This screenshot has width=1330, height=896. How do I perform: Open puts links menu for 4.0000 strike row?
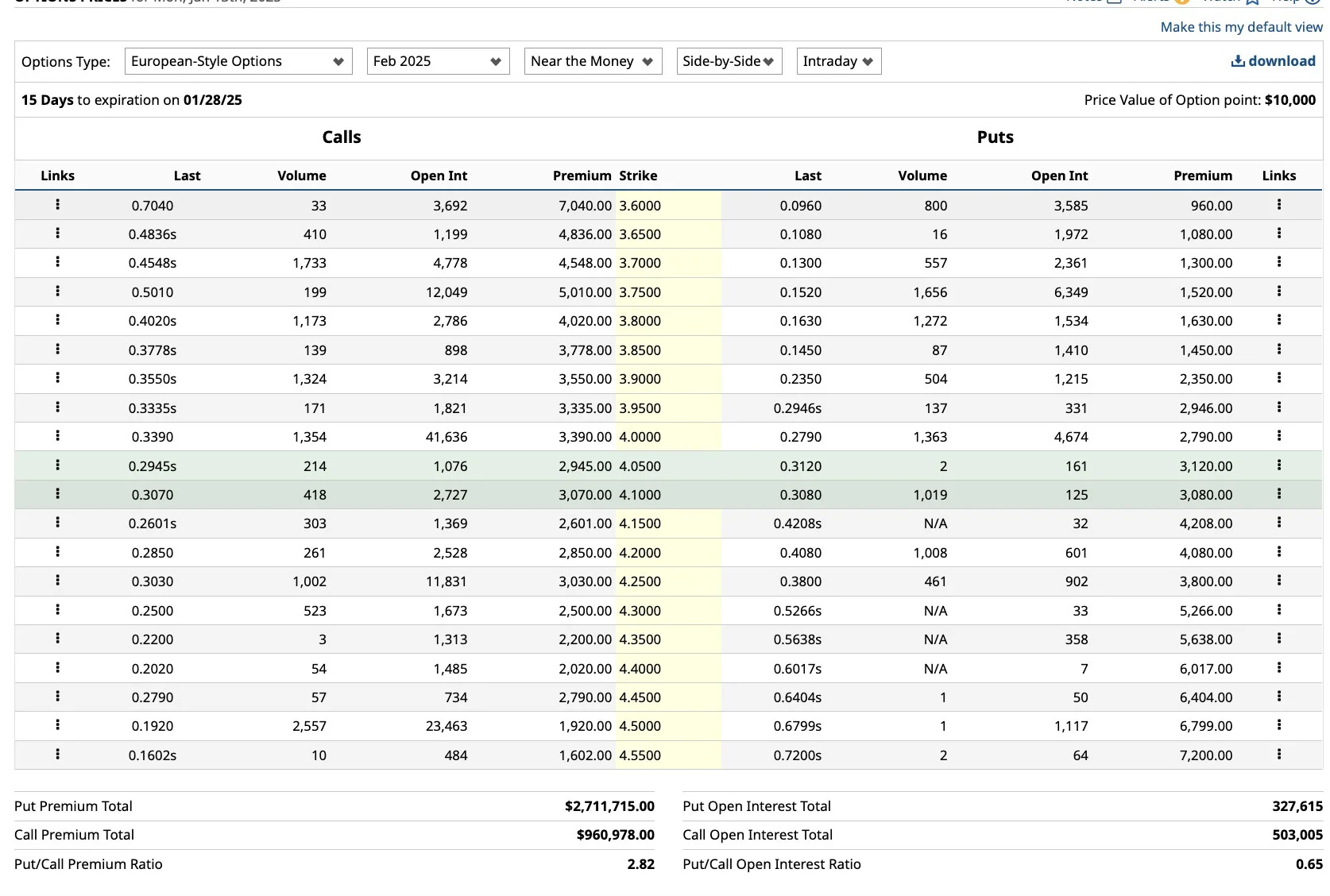1279,436
